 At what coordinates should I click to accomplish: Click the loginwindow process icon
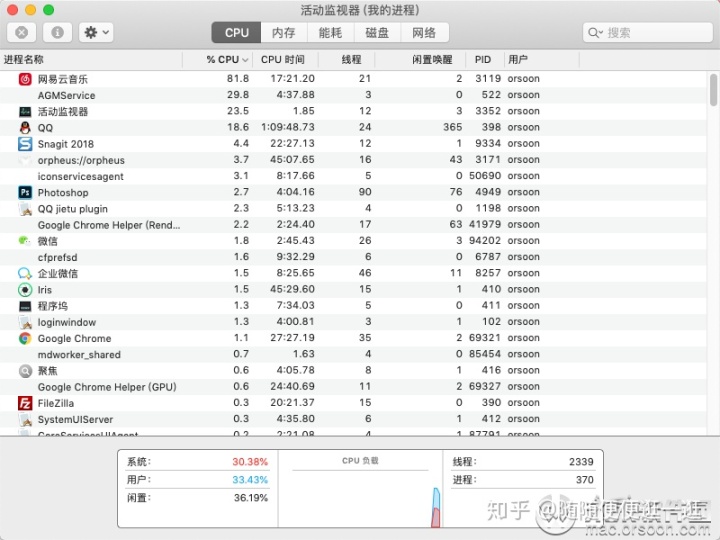click(25, 322)
